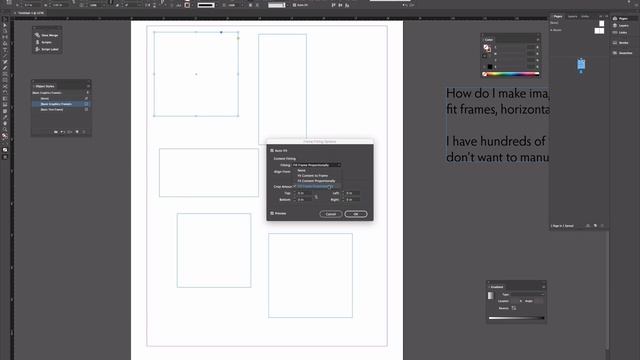Select the Free Transform tool

(5, 93)
